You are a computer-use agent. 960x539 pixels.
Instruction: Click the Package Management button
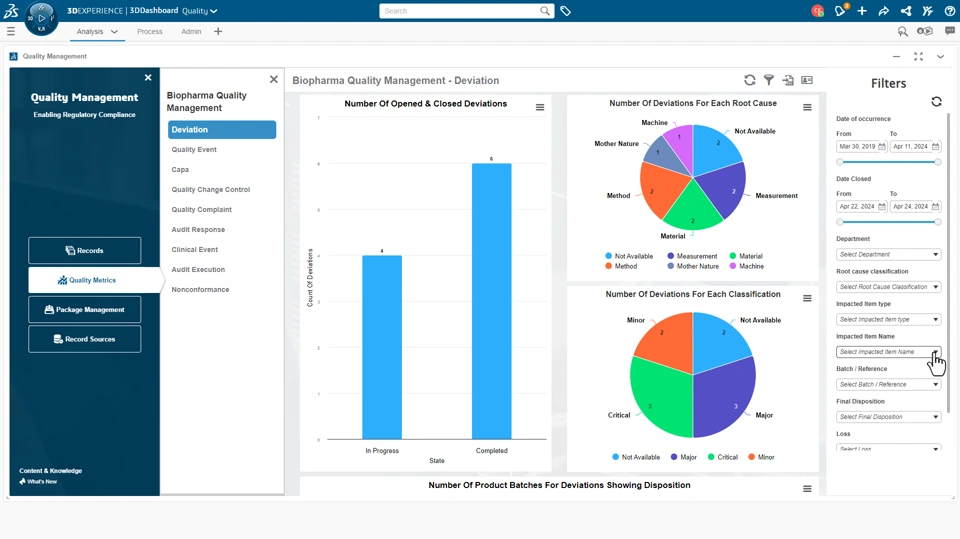(84, 309)
